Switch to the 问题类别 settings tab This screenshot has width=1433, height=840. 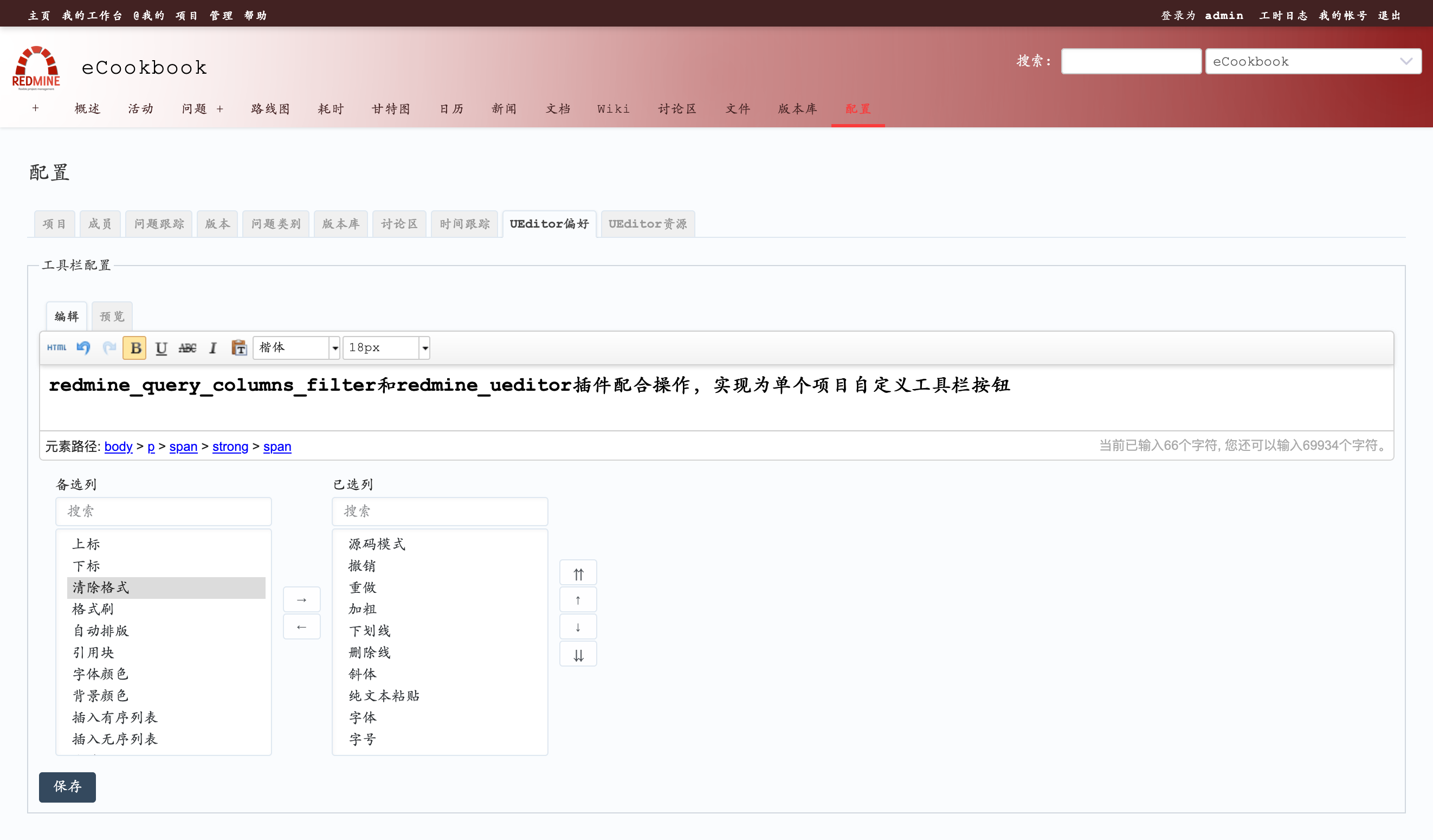pos(276,224)
